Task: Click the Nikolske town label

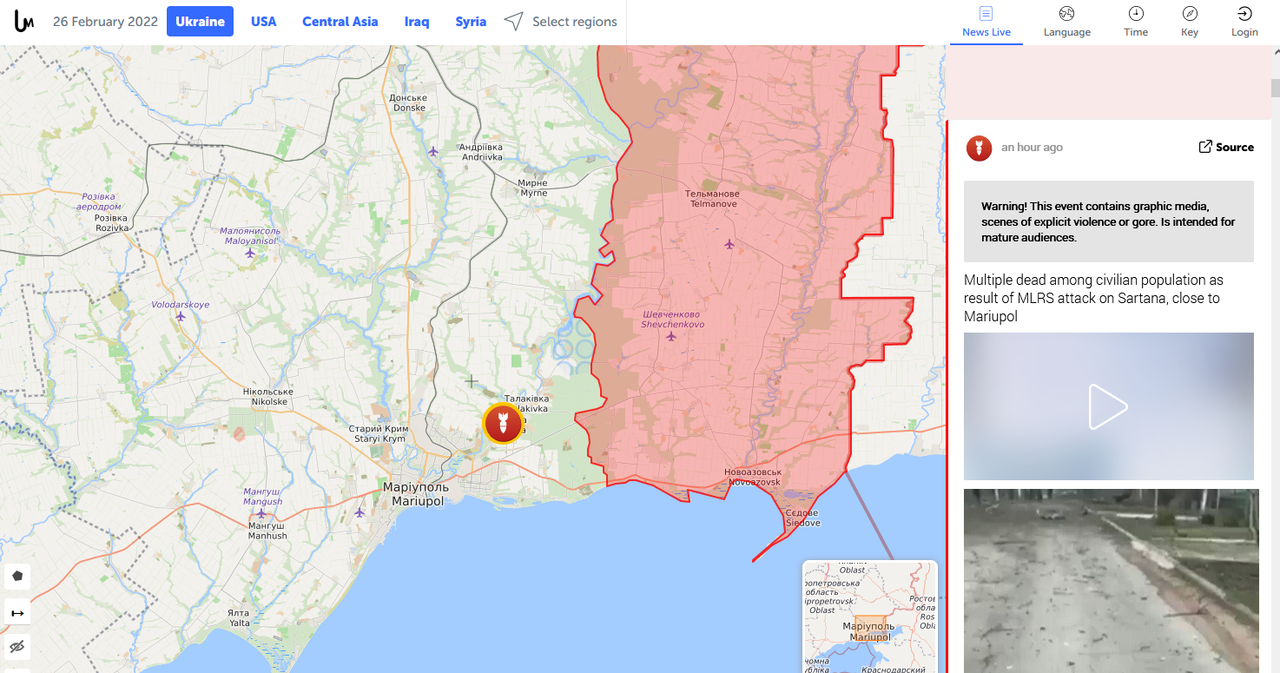Action: tap(269, 397)
